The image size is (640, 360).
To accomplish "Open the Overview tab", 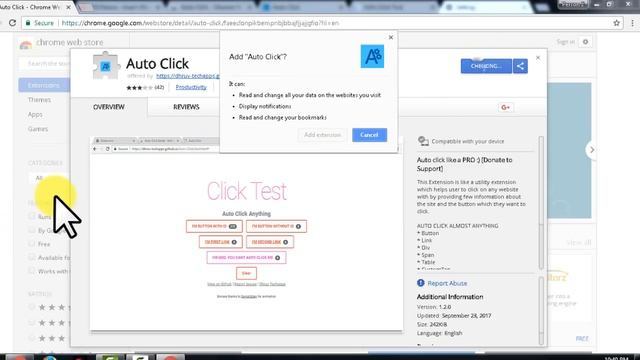I will coord(109,107).
